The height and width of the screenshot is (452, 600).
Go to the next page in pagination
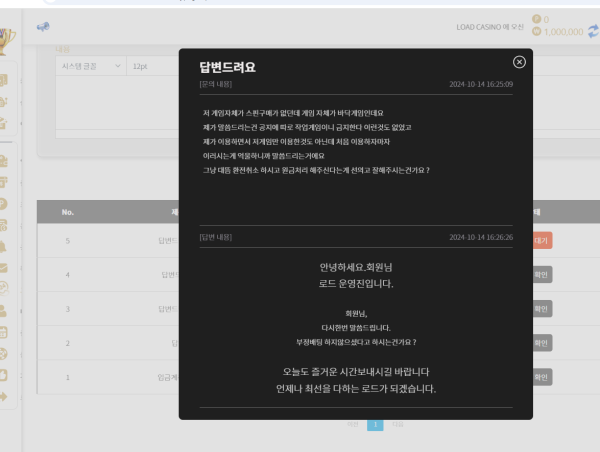tap(398, 424)
